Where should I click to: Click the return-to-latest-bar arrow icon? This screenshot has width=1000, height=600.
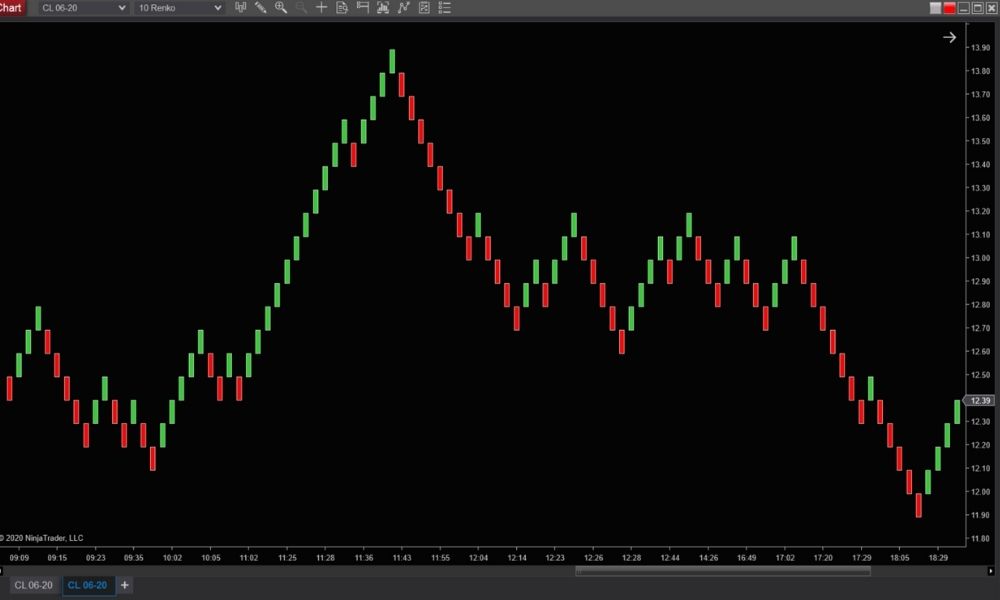950,38
